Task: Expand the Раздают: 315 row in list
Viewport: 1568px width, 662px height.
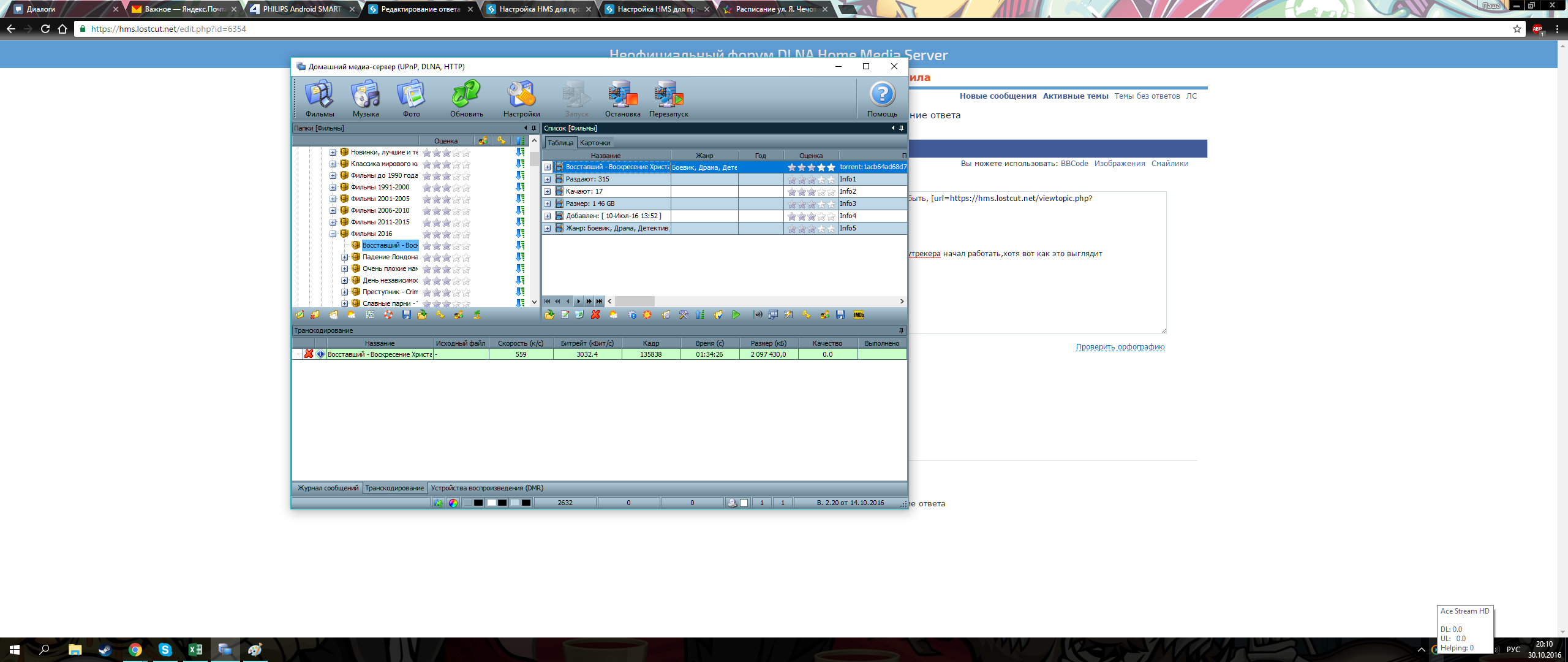Action: (548, 180)
